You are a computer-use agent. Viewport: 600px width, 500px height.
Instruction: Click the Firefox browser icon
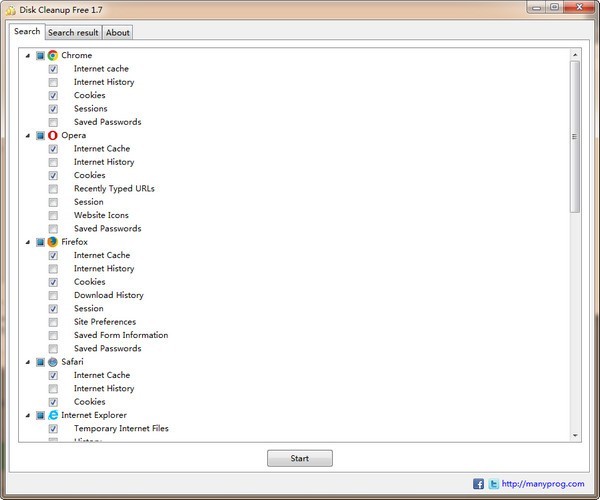point(53,242)
